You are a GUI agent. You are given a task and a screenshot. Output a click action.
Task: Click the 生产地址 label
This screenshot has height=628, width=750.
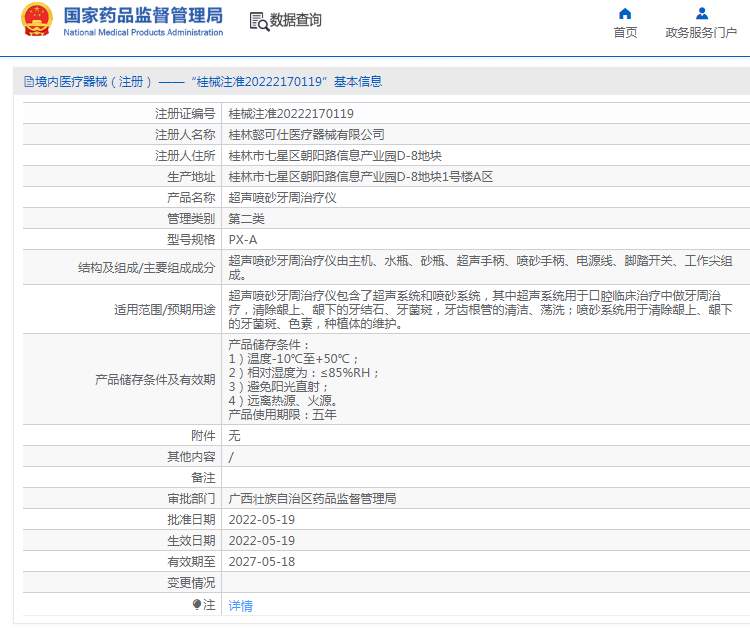pos(191,177)
